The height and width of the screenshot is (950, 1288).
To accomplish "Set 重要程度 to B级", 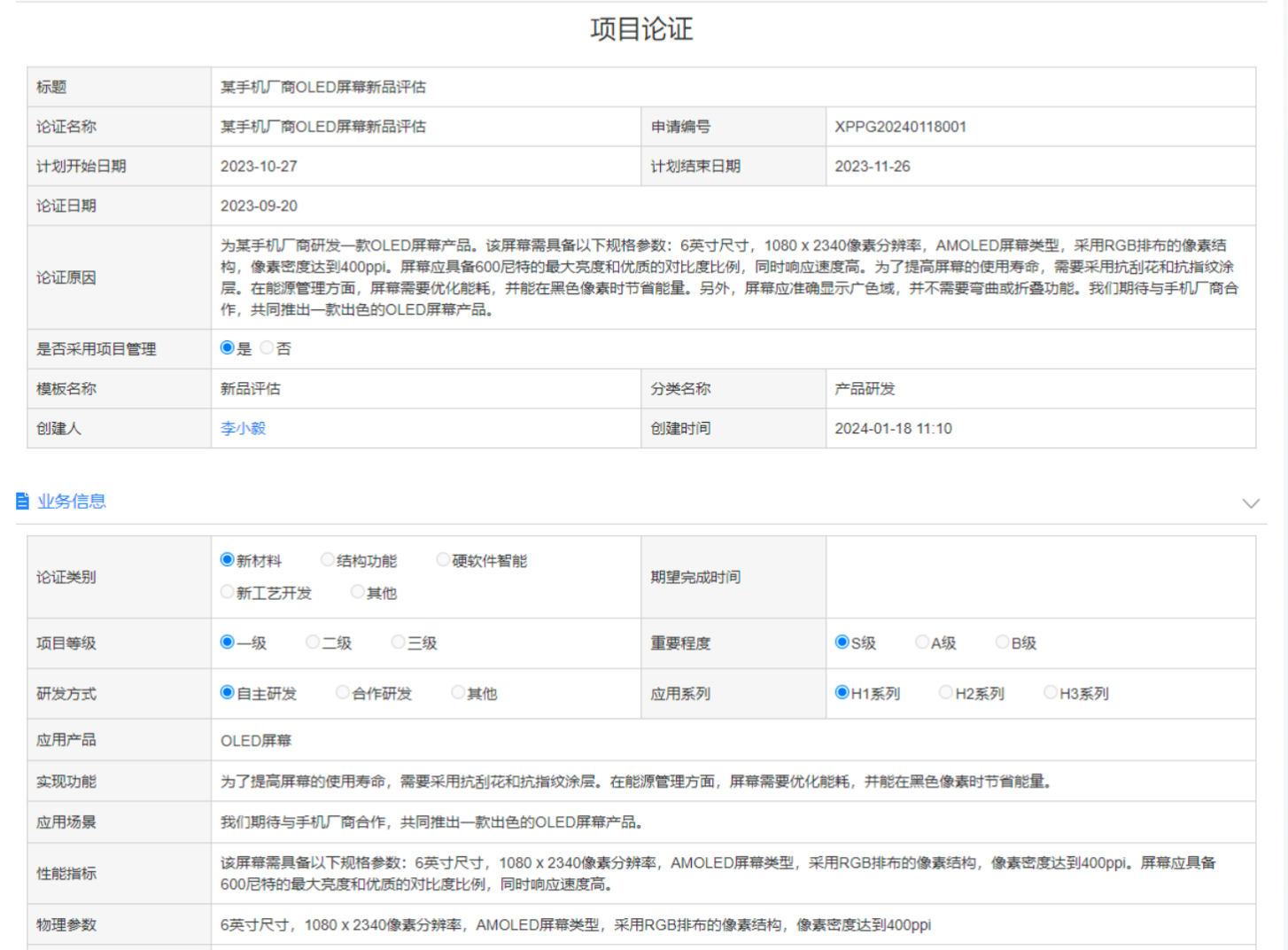I will coord(1003,642).
